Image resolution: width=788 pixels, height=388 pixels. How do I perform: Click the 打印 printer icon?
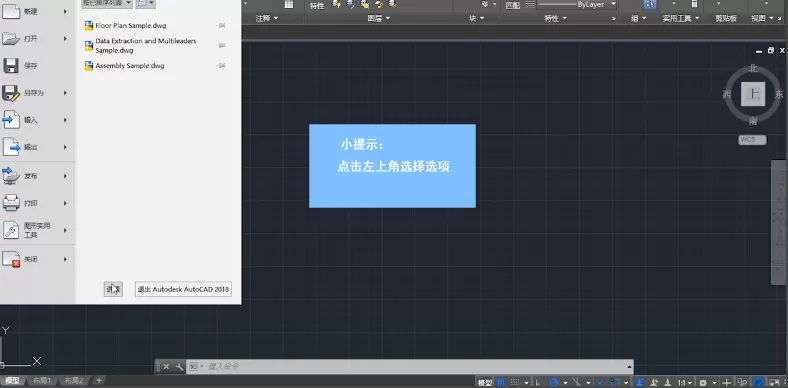[x=11, y=203]
